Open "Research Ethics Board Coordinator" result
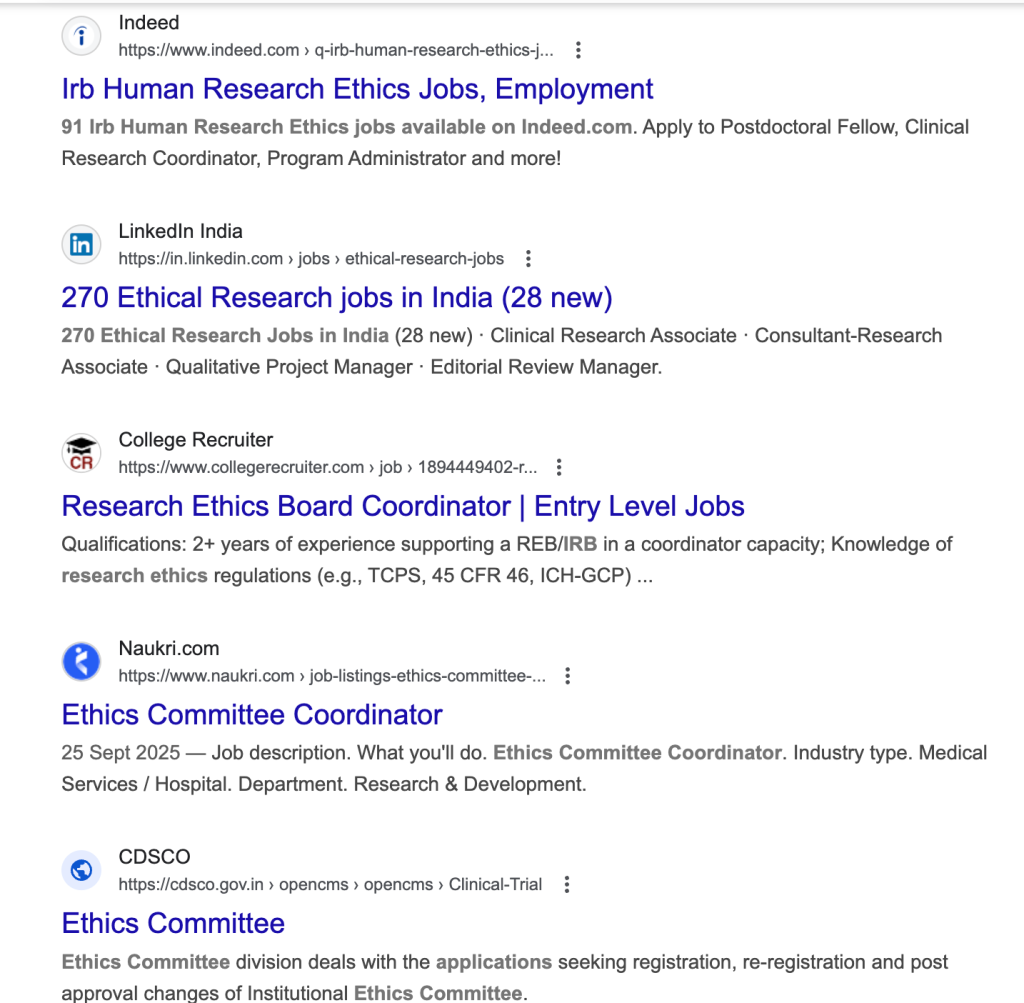 [x=402, y=506]
